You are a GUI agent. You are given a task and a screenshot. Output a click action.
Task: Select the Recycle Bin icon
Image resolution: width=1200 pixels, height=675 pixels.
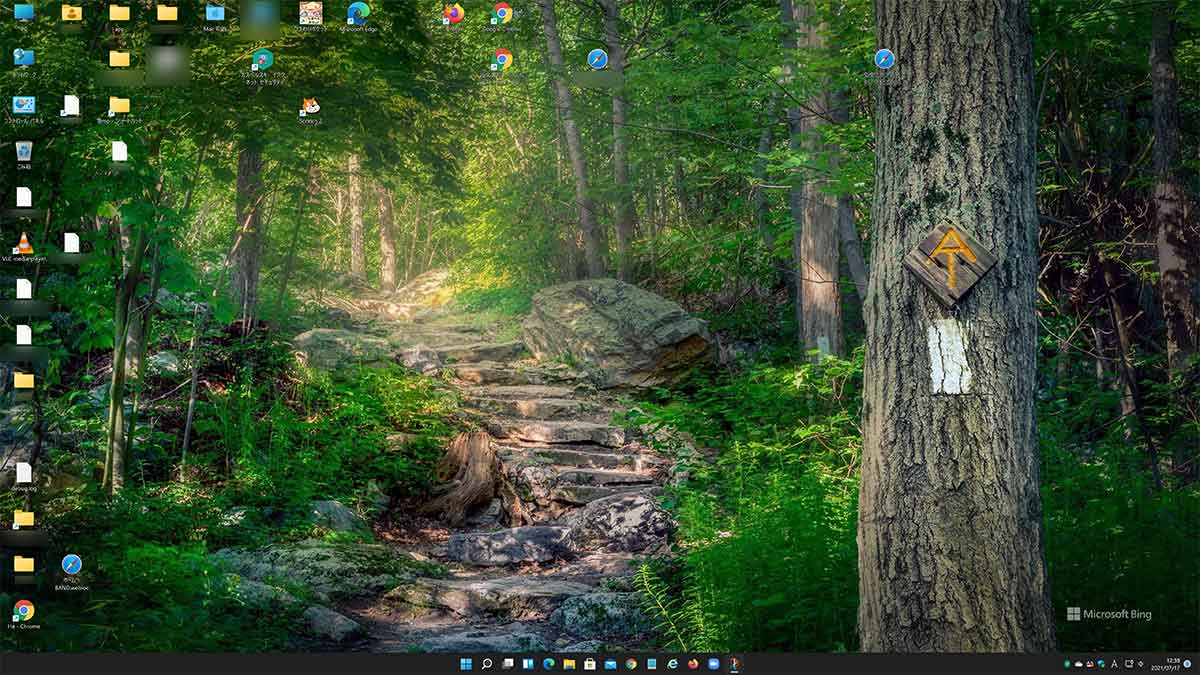[x=24, y=151]
